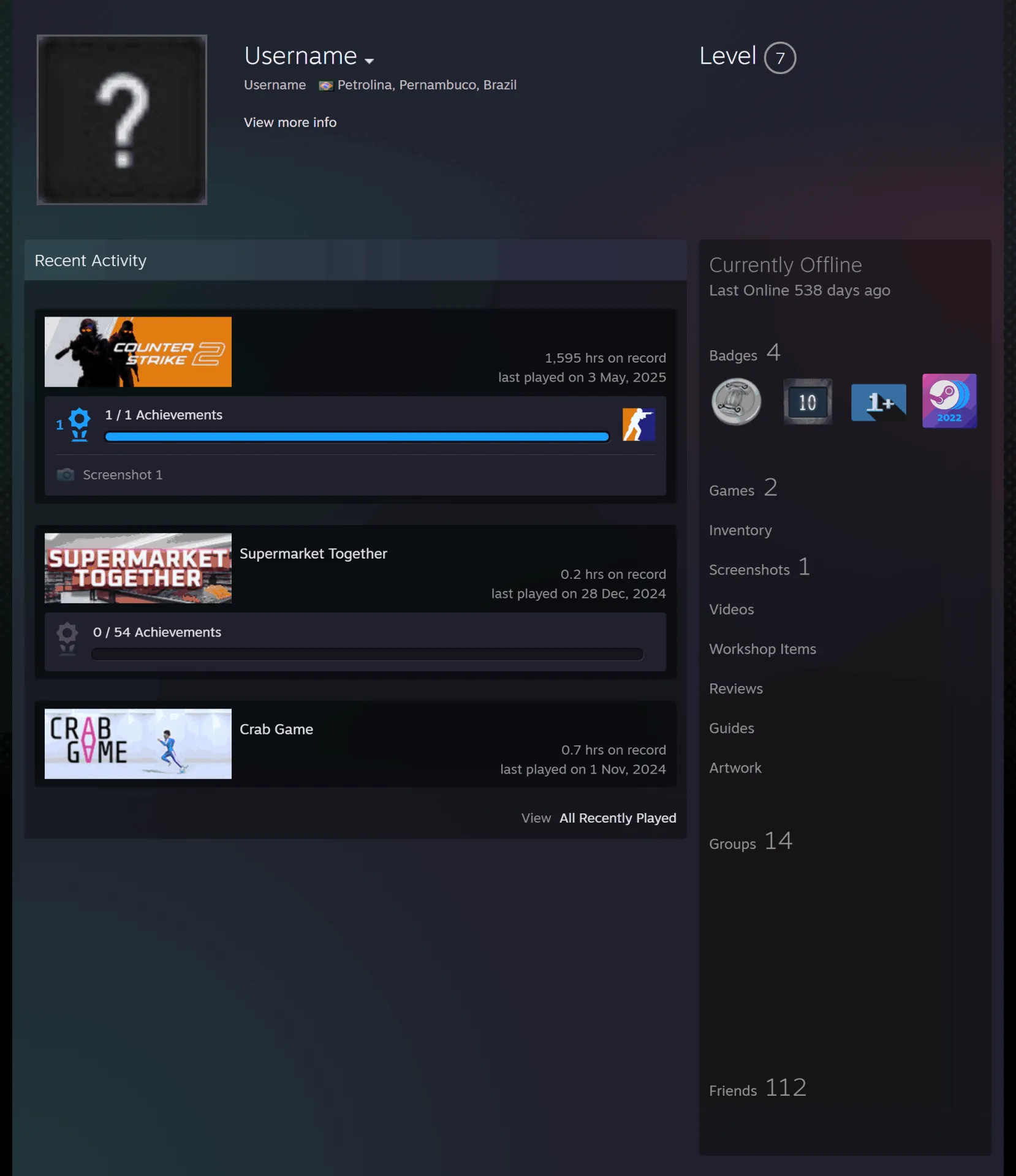Open the Workshop Items link
The image size is (1016, 1176).
click(762, 649)
